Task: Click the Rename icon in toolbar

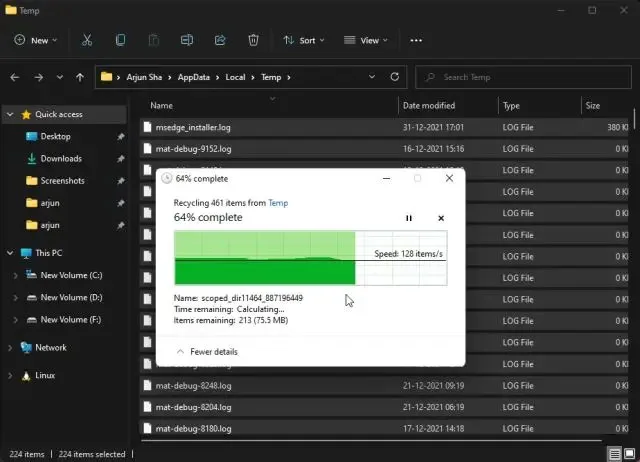Action: point(187,40)
